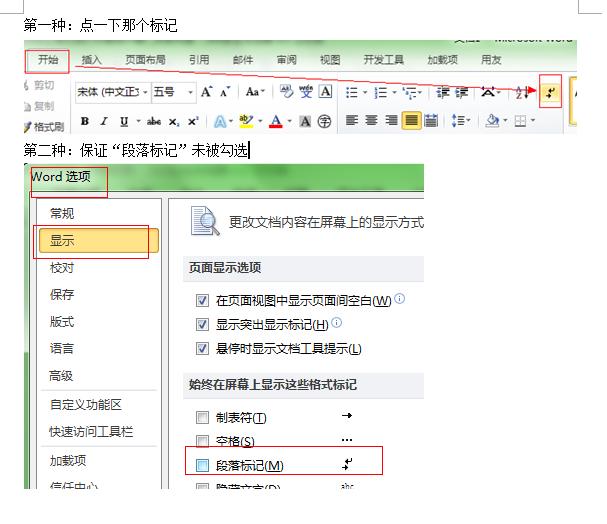The height and width of the screenshot is (524, 607).
Task: Click the red font color A button
Action: coord(276,121)
